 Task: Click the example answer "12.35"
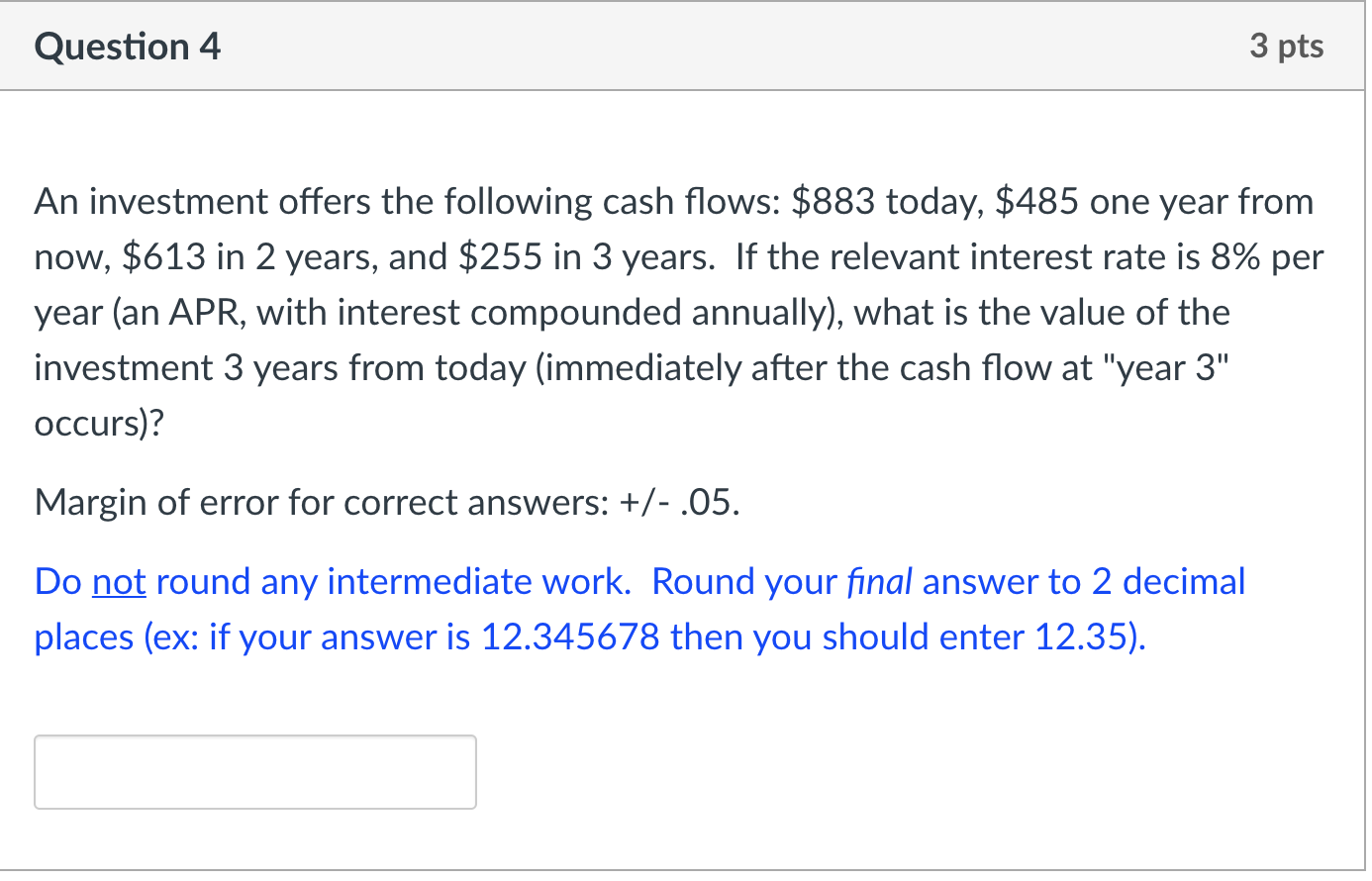pos(1083,637)
